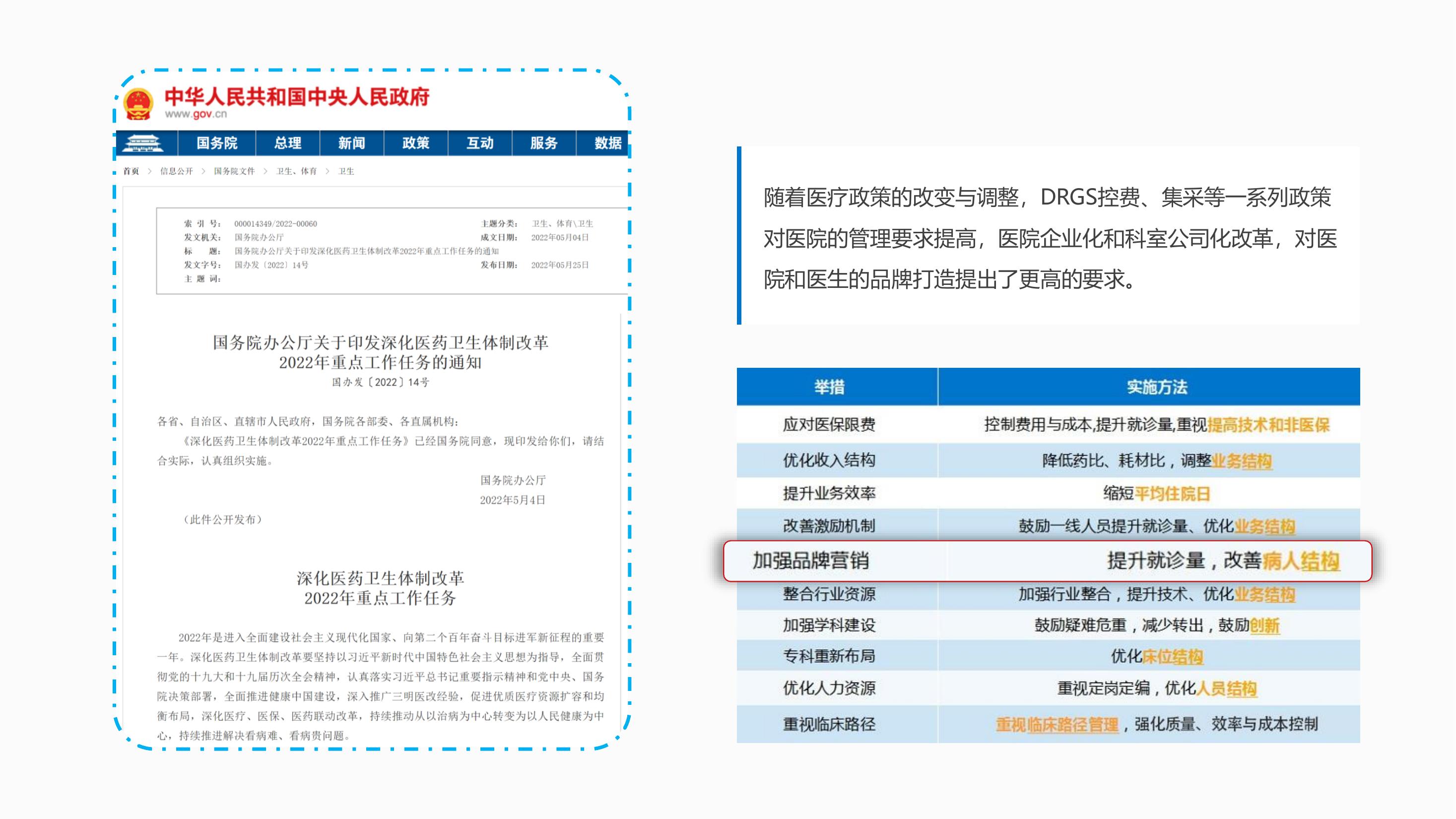Select the highlighted 加强品牌营销 row

click(1048, 561)
